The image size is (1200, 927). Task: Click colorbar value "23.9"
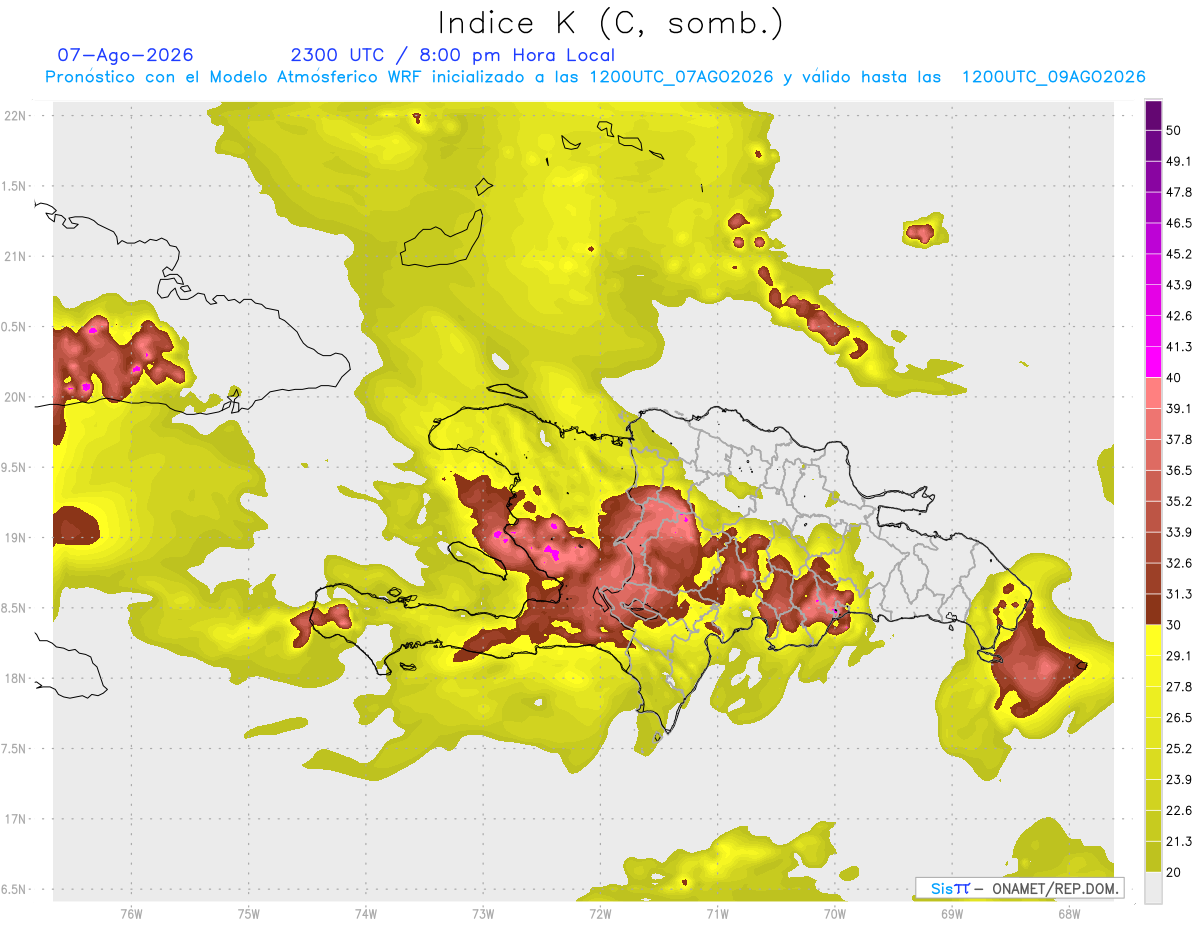click(1179, 780)
